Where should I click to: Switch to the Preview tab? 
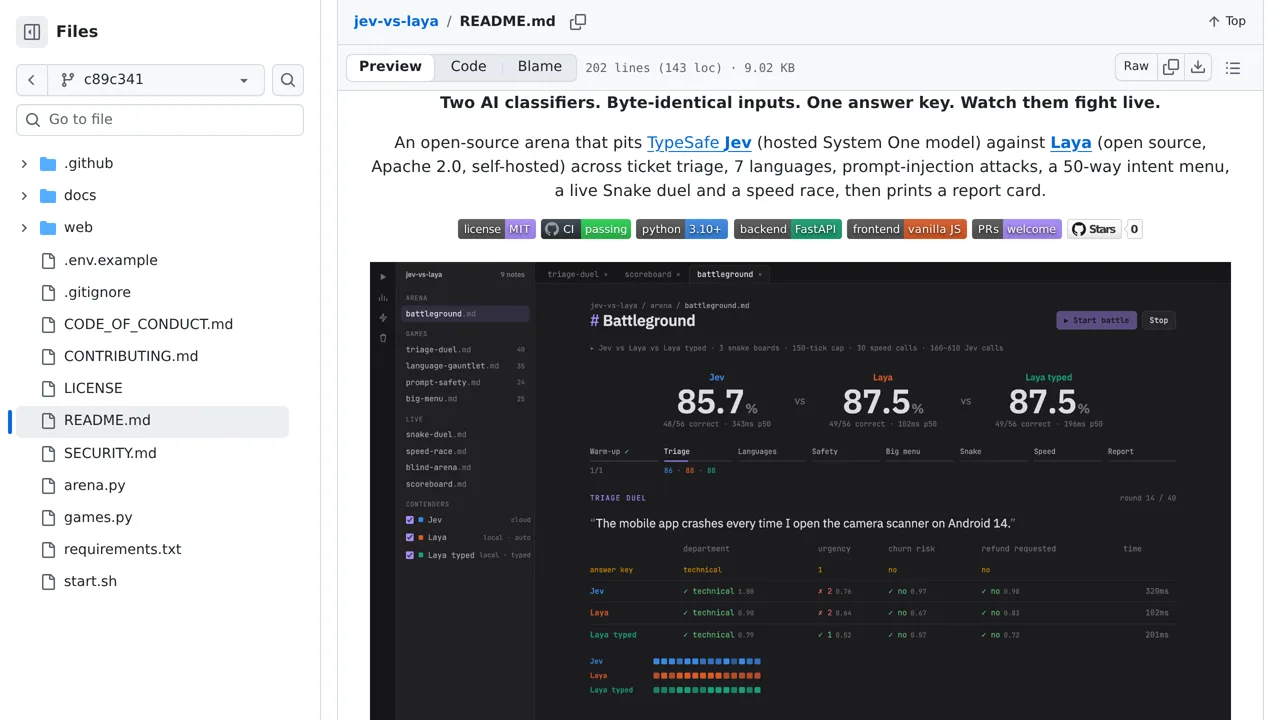[x=390, y=67]
